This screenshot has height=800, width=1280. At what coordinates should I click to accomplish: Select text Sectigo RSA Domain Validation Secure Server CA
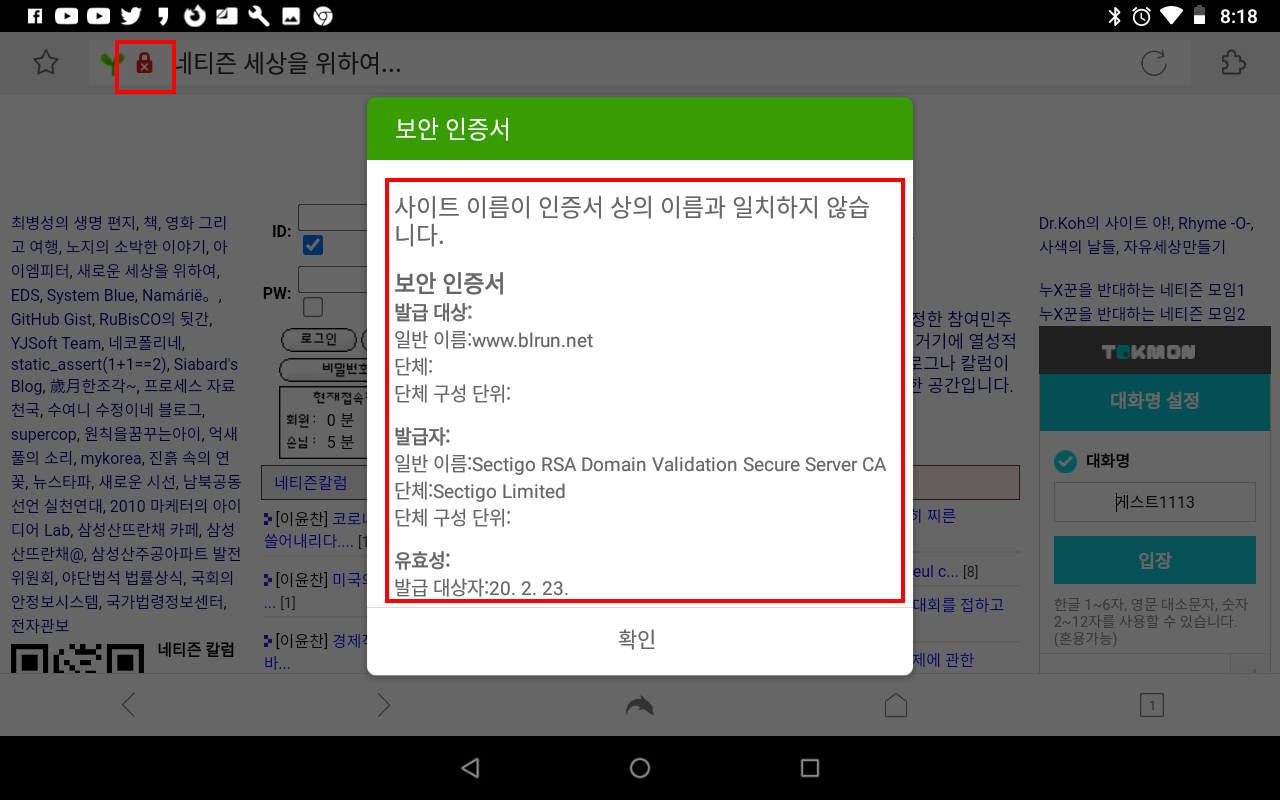tap(679, 465)
